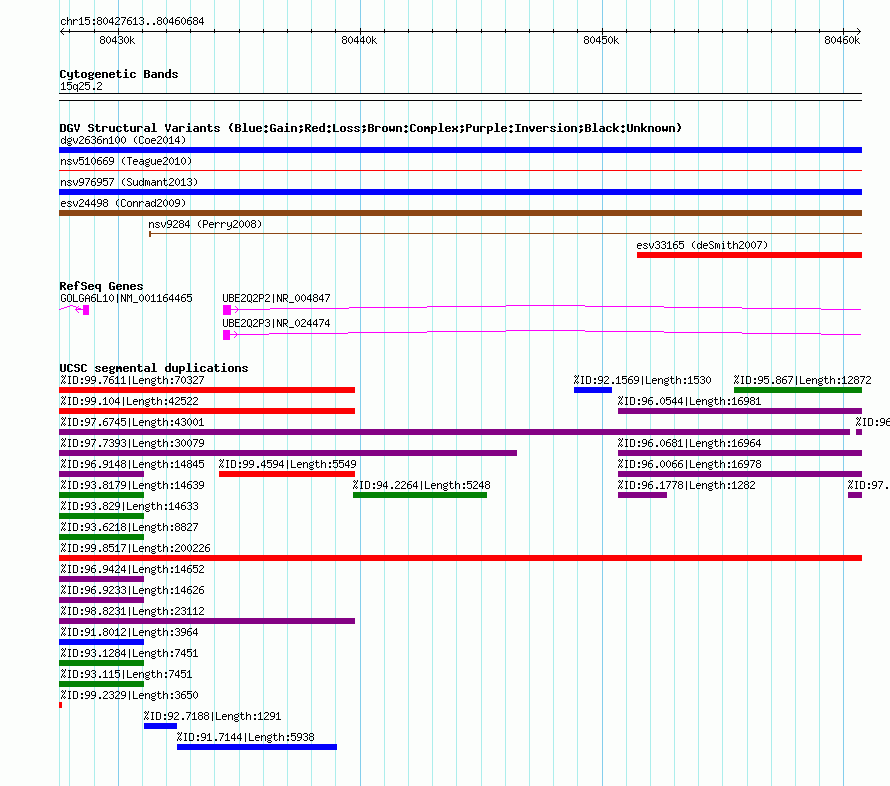Click the %ID:92.7188 Length:1291 blue bar
The width and height of the screenshot is (890, 786).
click(x=161, y=726)
